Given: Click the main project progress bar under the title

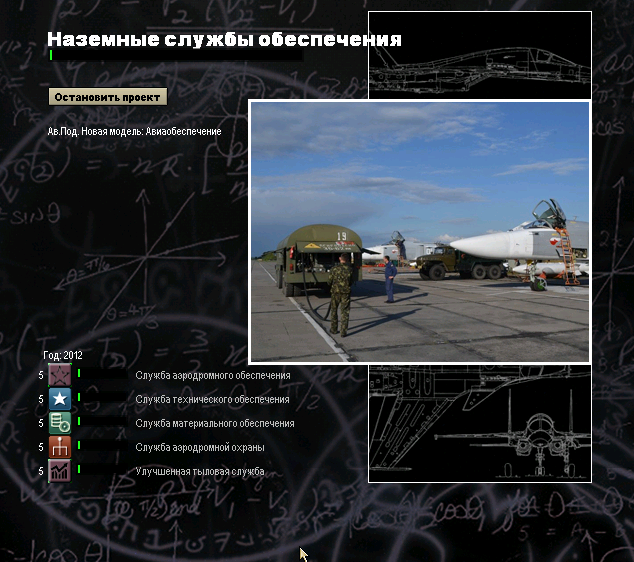Looking at the screenshot, I should 175,55.
